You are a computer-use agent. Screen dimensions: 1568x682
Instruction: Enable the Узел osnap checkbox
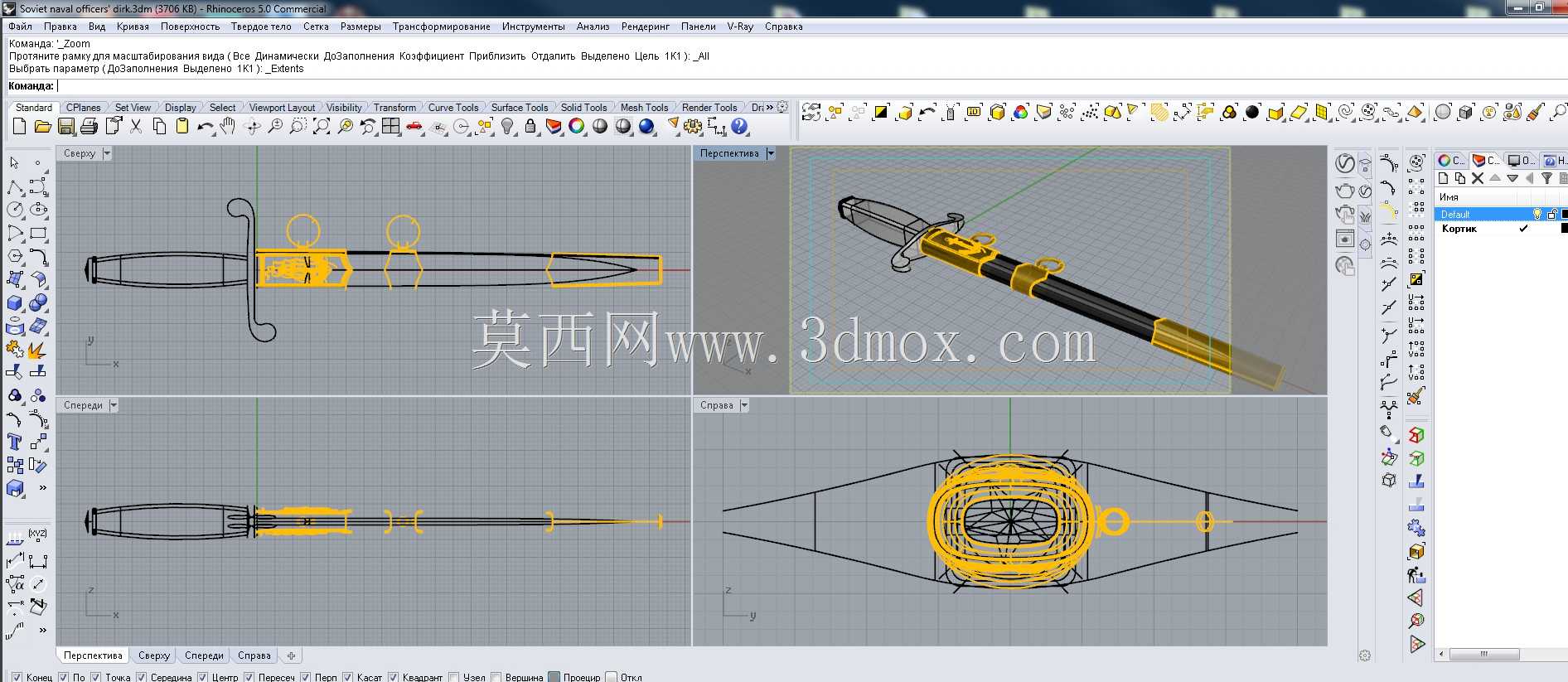(x=454, y=677)
